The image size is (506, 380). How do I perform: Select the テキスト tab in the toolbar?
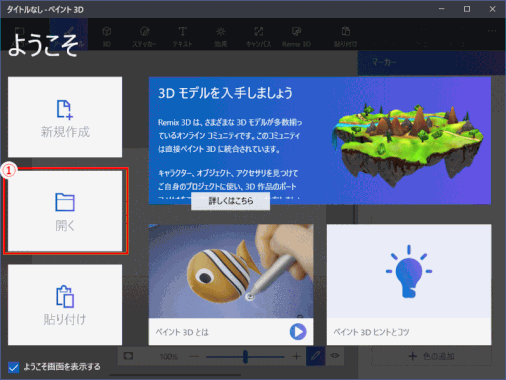pos(182,36)
